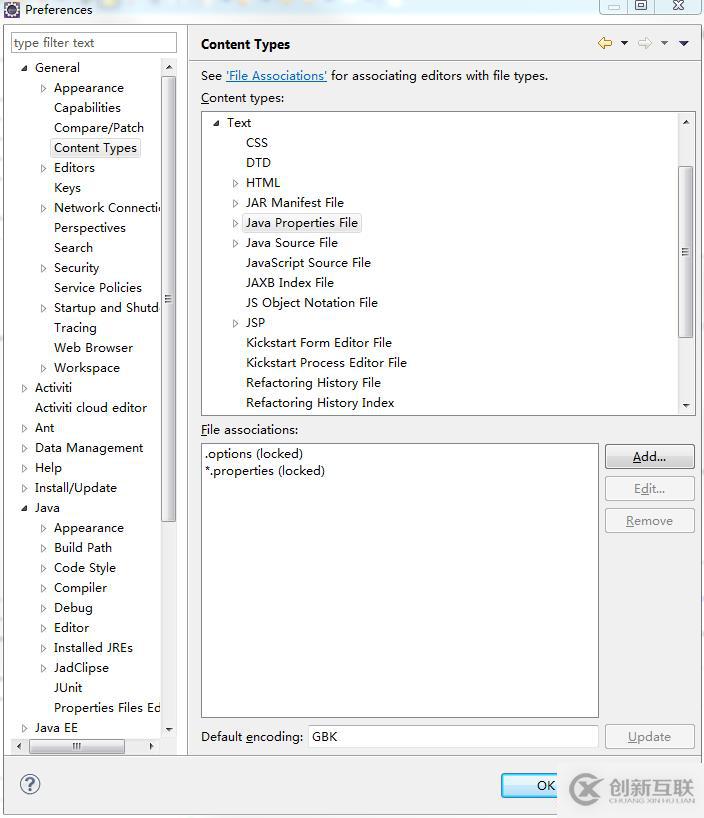Expand the Data Management node
This screenshot has width=704, height=818.
[x=24, y=448]
